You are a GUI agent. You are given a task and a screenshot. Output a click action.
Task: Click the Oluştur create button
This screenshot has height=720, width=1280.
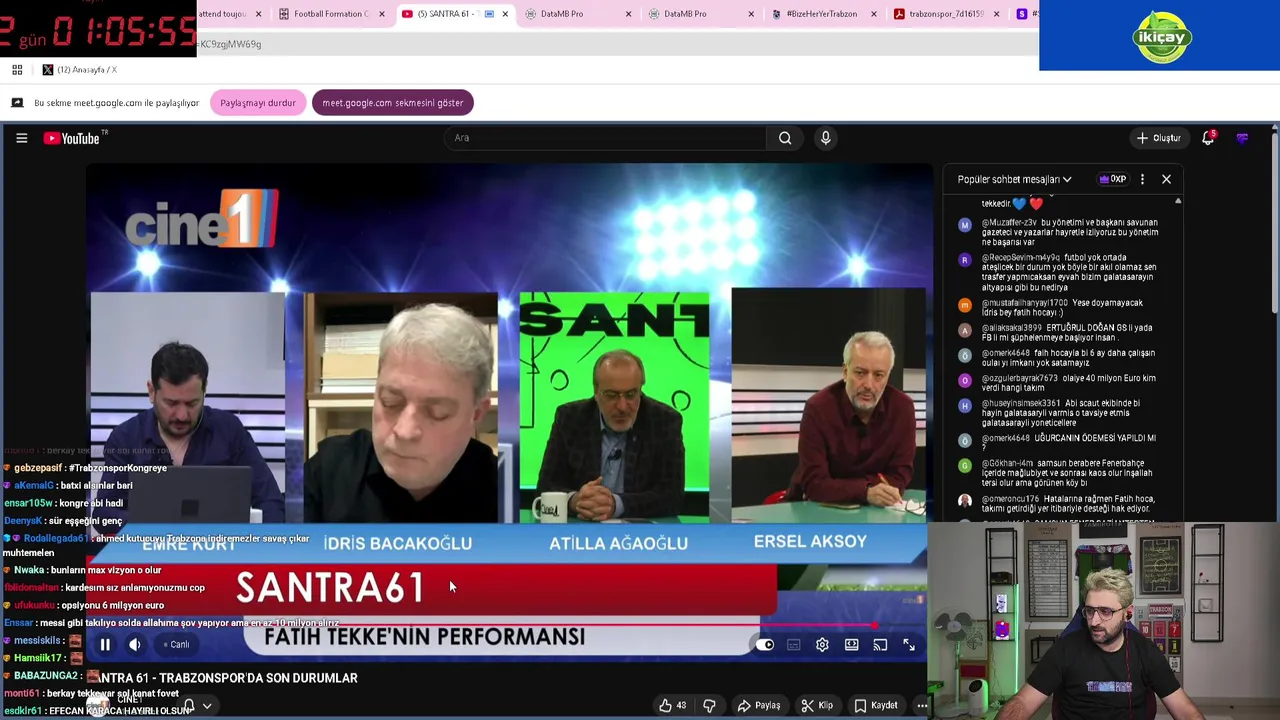tap(1159, 138)
